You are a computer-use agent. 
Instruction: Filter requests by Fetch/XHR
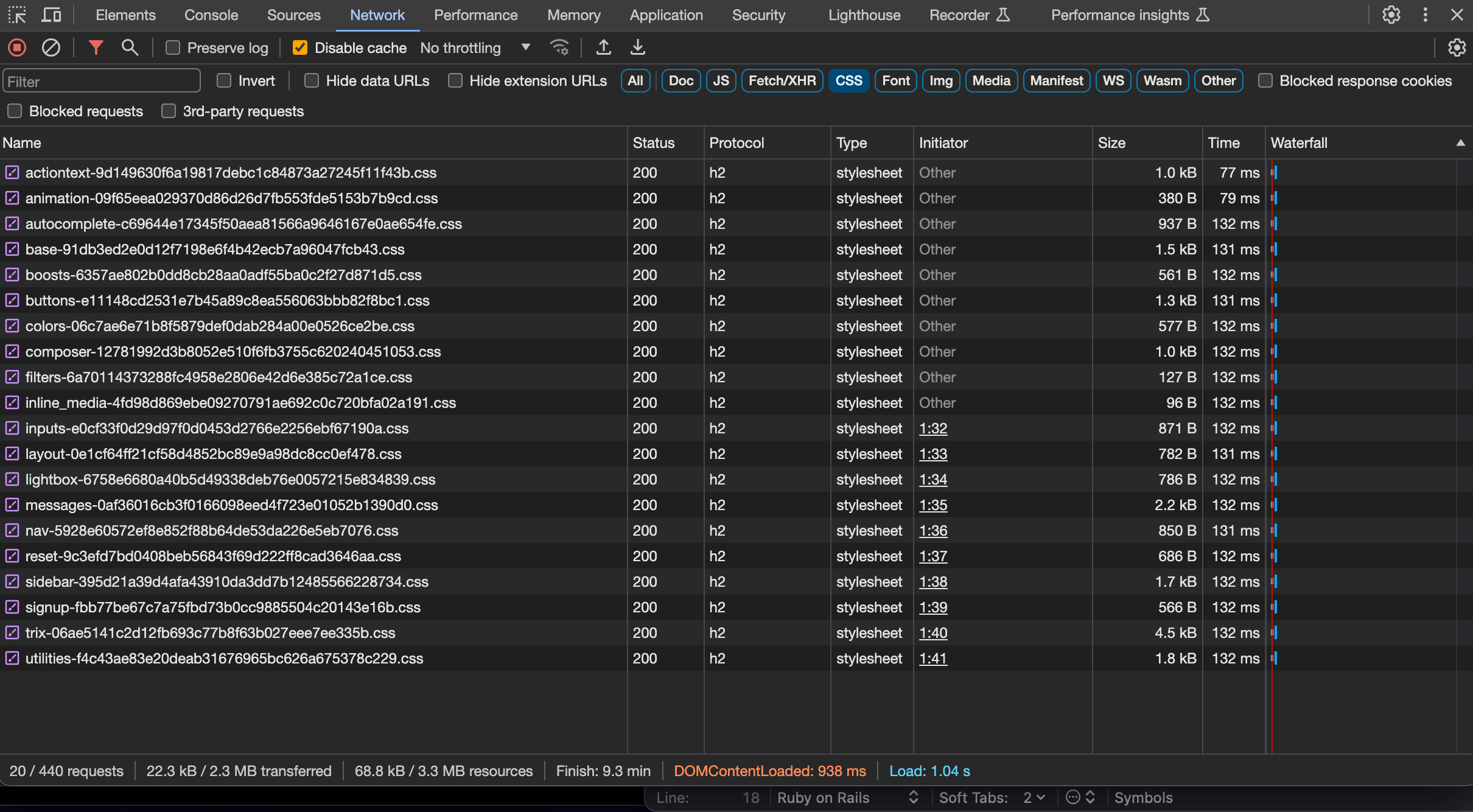click(782, 80)
